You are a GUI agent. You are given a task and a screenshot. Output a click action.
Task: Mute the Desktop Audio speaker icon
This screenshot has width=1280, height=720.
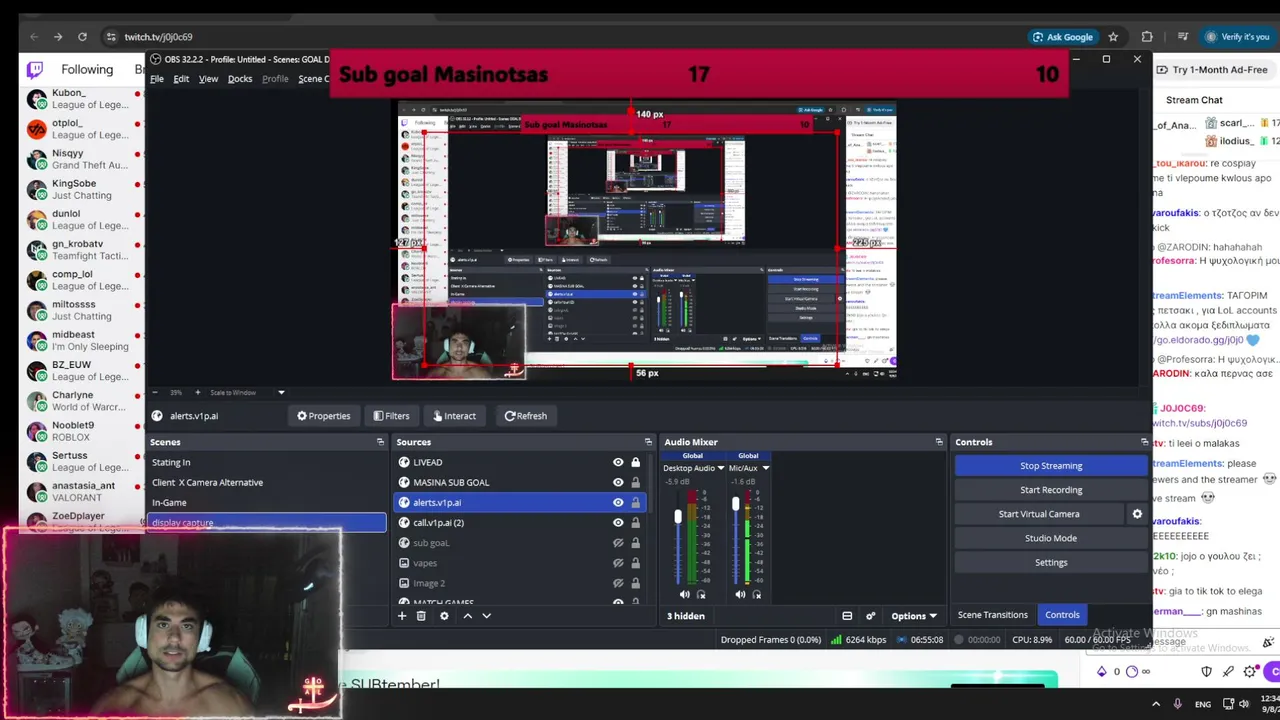pos(685,594)
